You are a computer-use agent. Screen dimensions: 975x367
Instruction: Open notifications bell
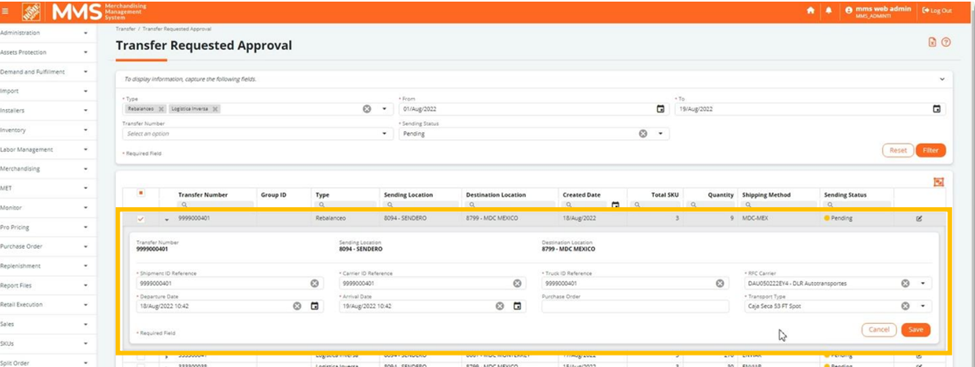coord(829,11)
